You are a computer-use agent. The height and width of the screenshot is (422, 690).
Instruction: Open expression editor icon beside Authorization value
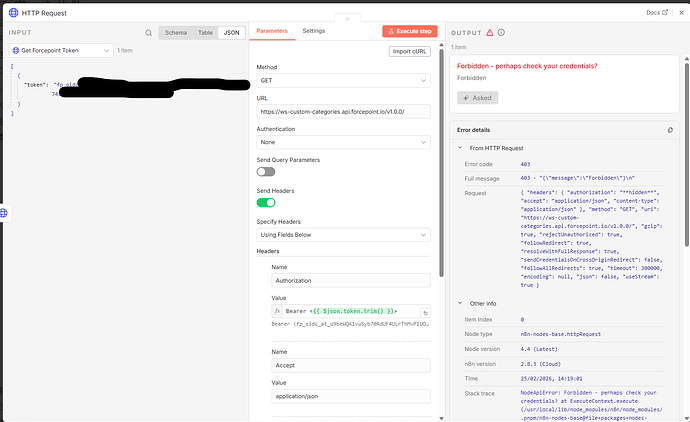pos(425,311)
